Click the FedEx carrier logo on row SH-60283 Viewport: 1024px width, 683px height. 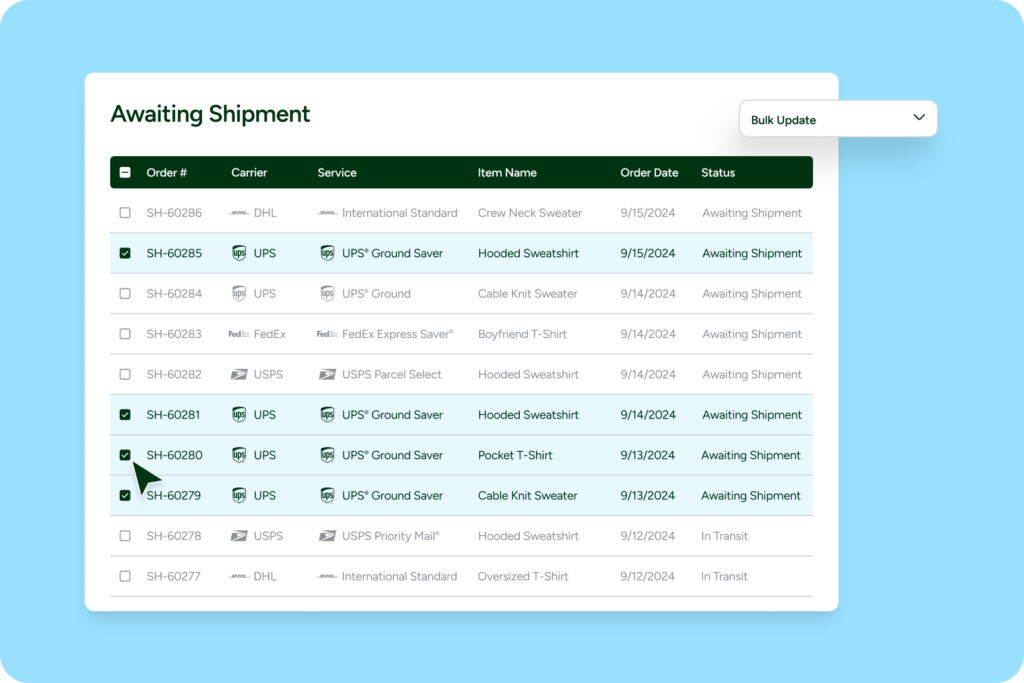coord(241,333)
